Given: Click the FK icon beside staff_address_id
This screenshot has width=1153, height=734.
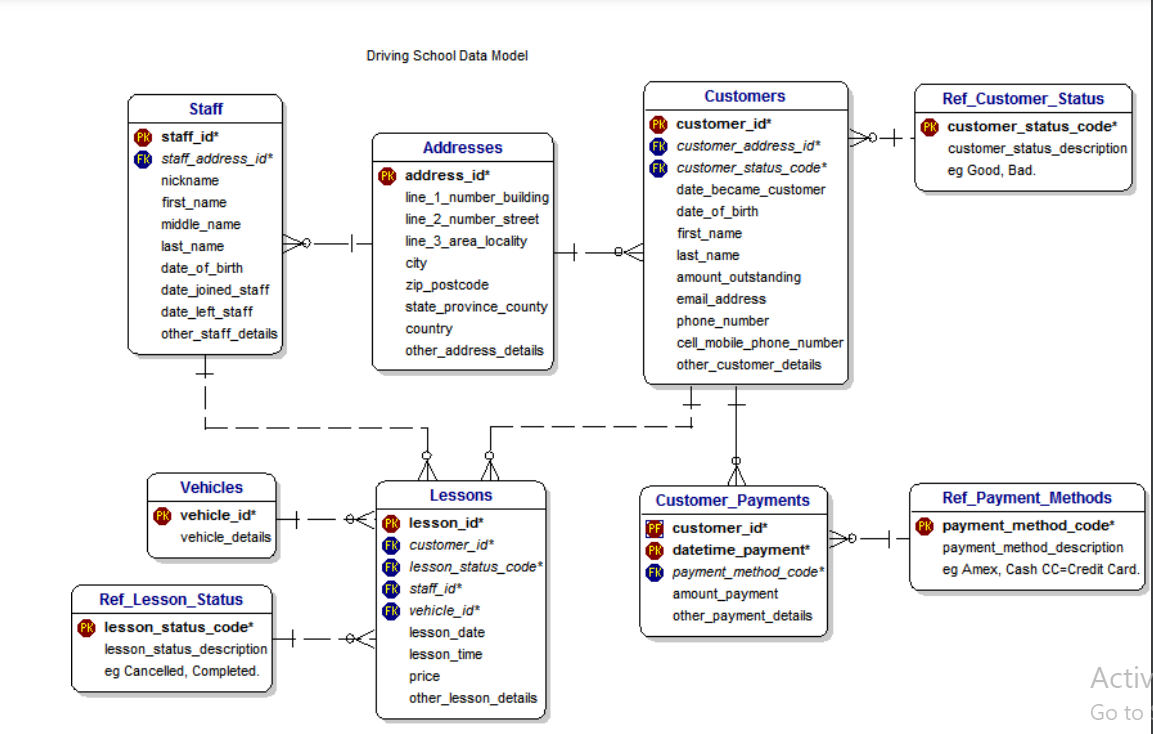Looking at the screenshot, I should click(x=143, y=158).
